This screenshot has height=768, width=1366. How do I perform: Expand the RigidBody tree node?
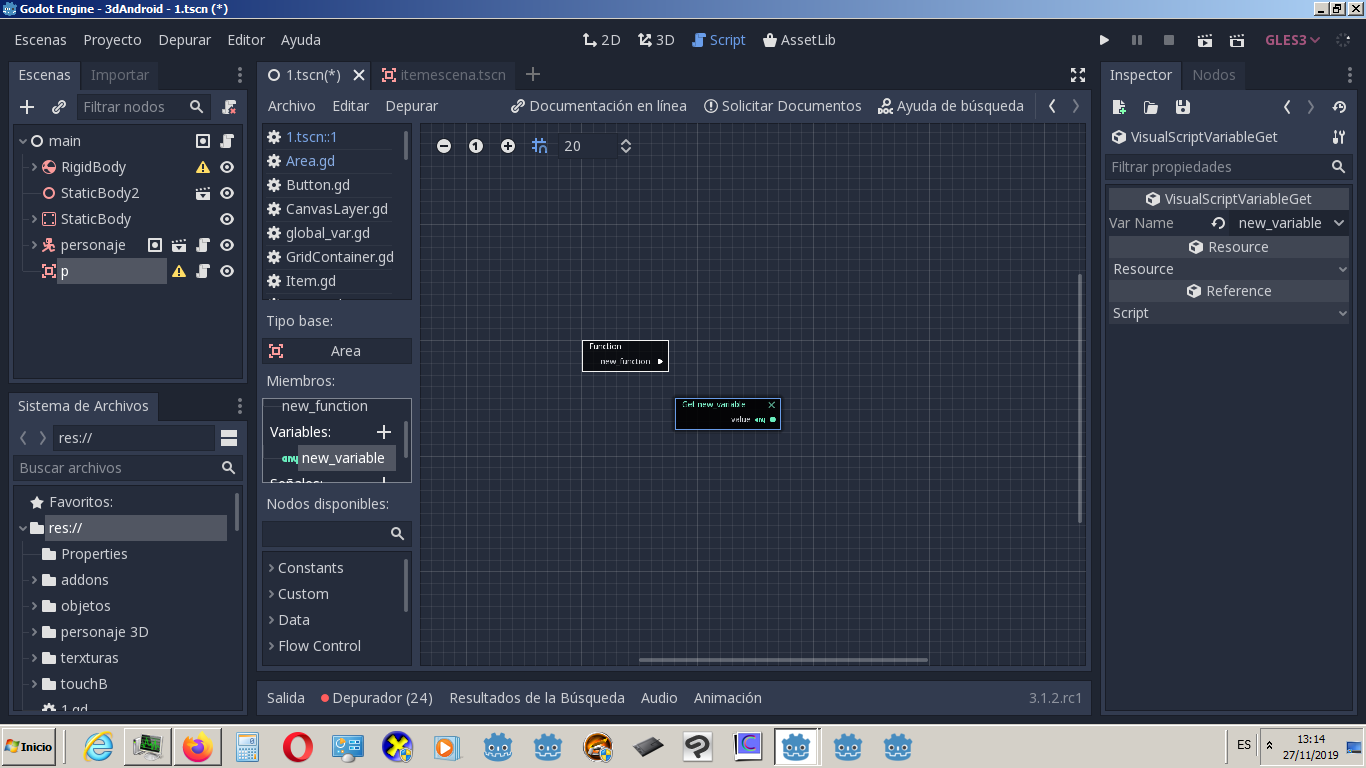pyautogui.click(x=34, y=167)
